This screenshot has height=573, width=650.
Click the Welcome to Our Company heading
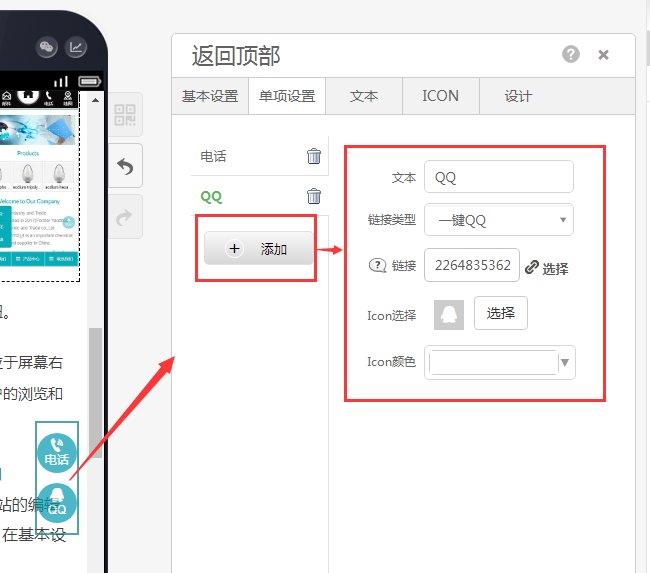pos(29,201)
